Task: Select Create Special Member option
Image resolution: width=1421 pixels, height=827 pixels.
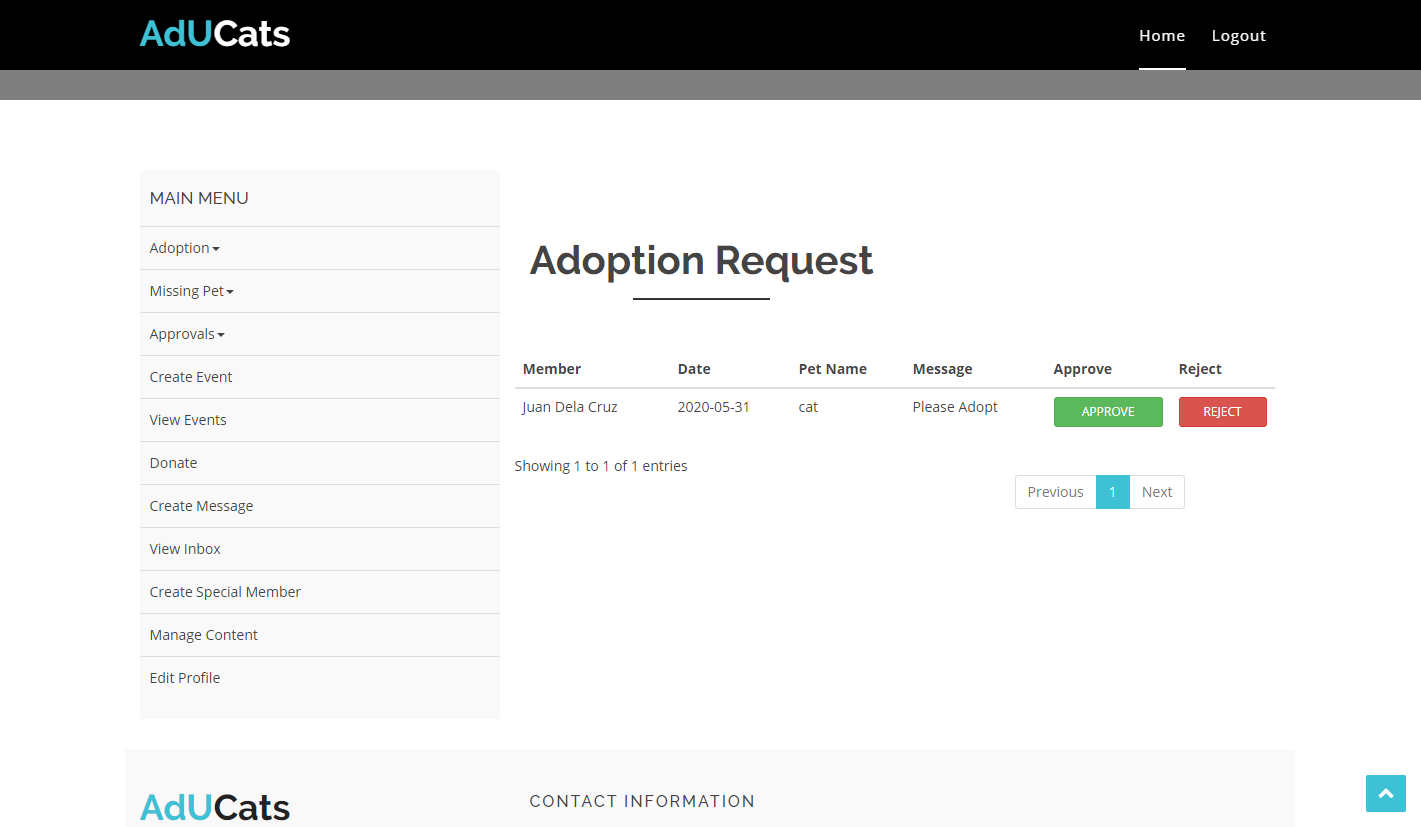Action: pyautogui.click(x=225, y=592)
